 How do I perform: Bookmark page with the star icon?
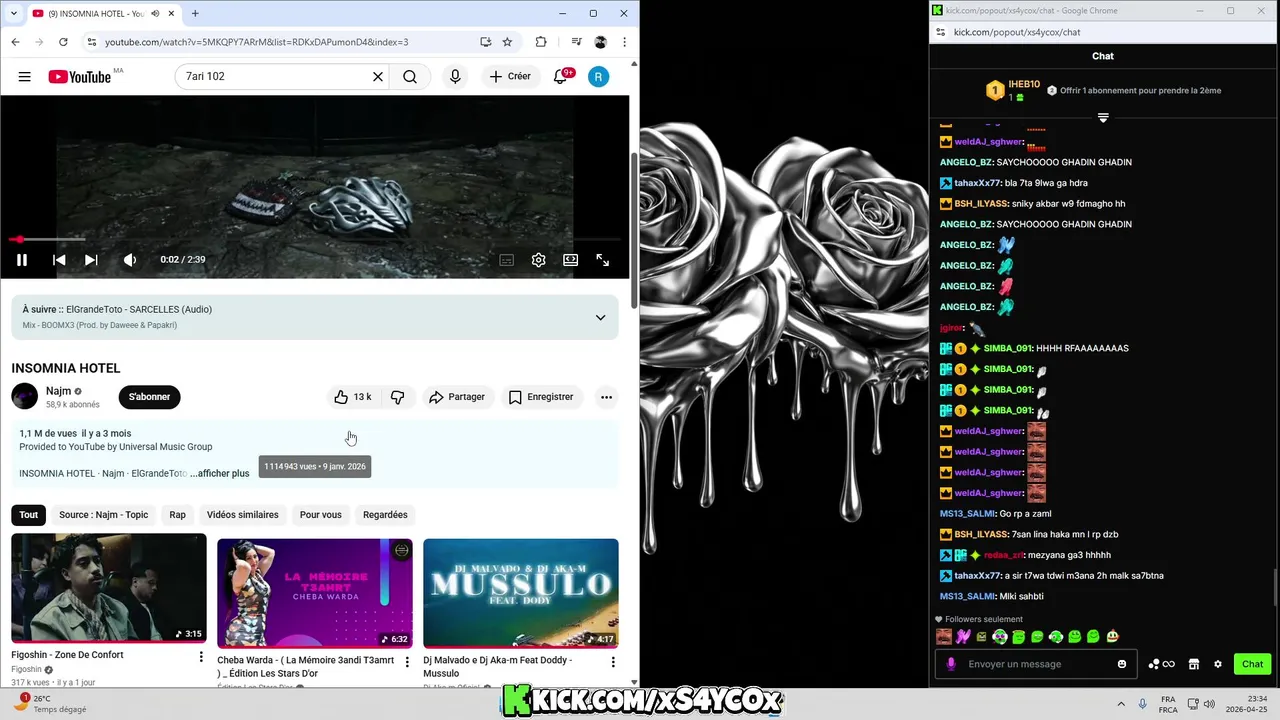click(x=507, y=42)
